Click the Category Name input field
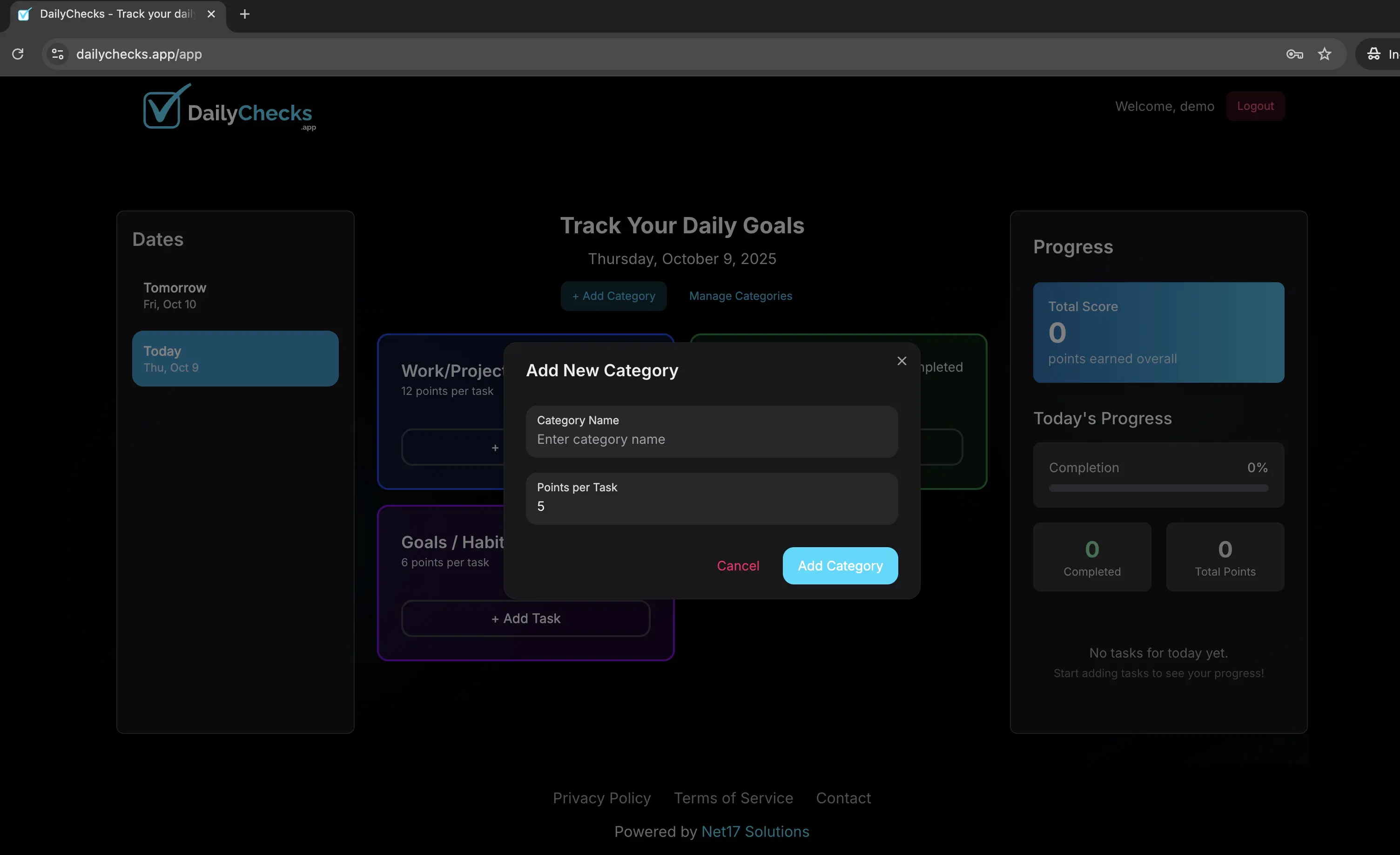This screenshot has width=1400, height=855. pyautogui.click(x=711, y=440)
